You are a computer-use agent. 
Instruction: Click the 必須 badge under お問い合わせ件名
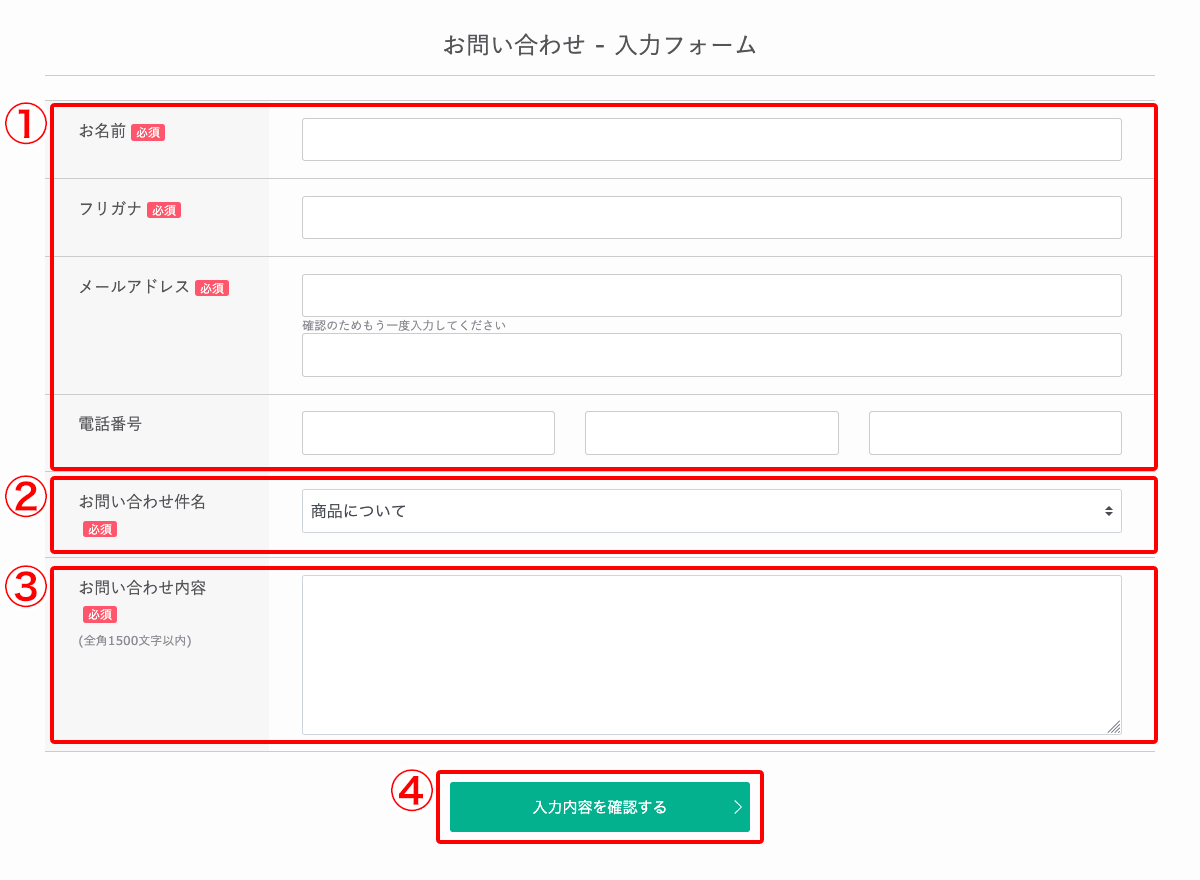click(x=100, y=529)
